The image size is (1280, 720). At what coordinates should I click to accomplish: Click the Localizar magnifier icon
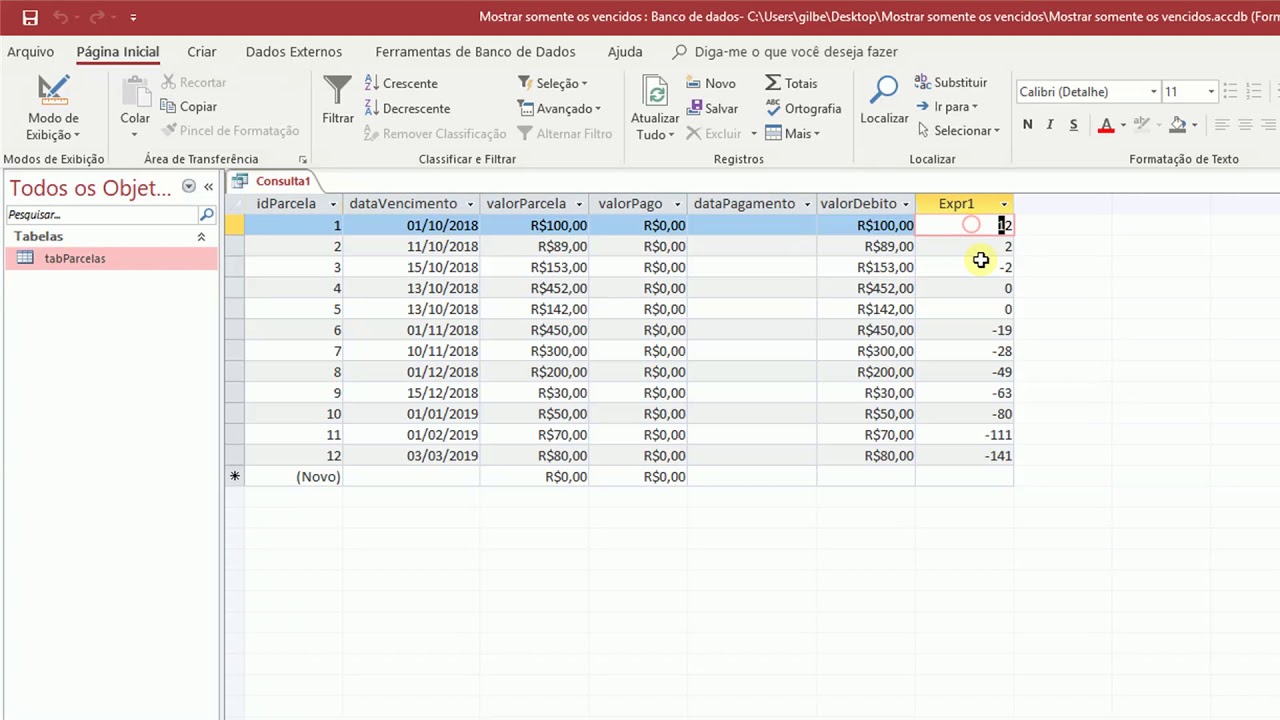pos(884,91)
